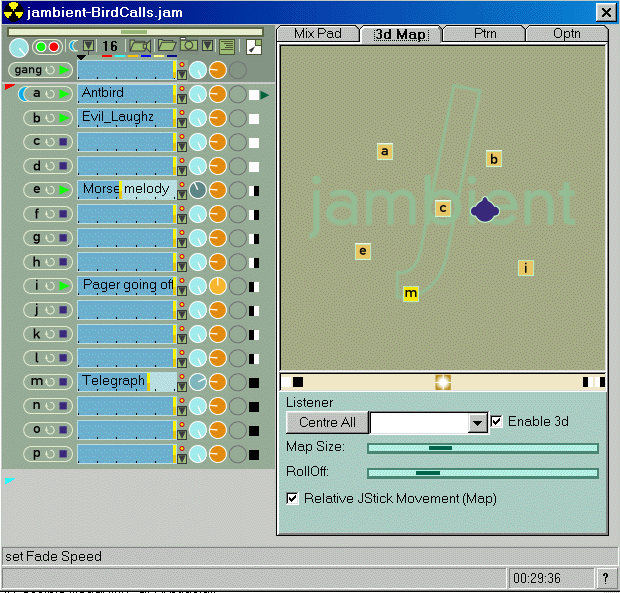Click the open folder icon in toolbar

165,46
